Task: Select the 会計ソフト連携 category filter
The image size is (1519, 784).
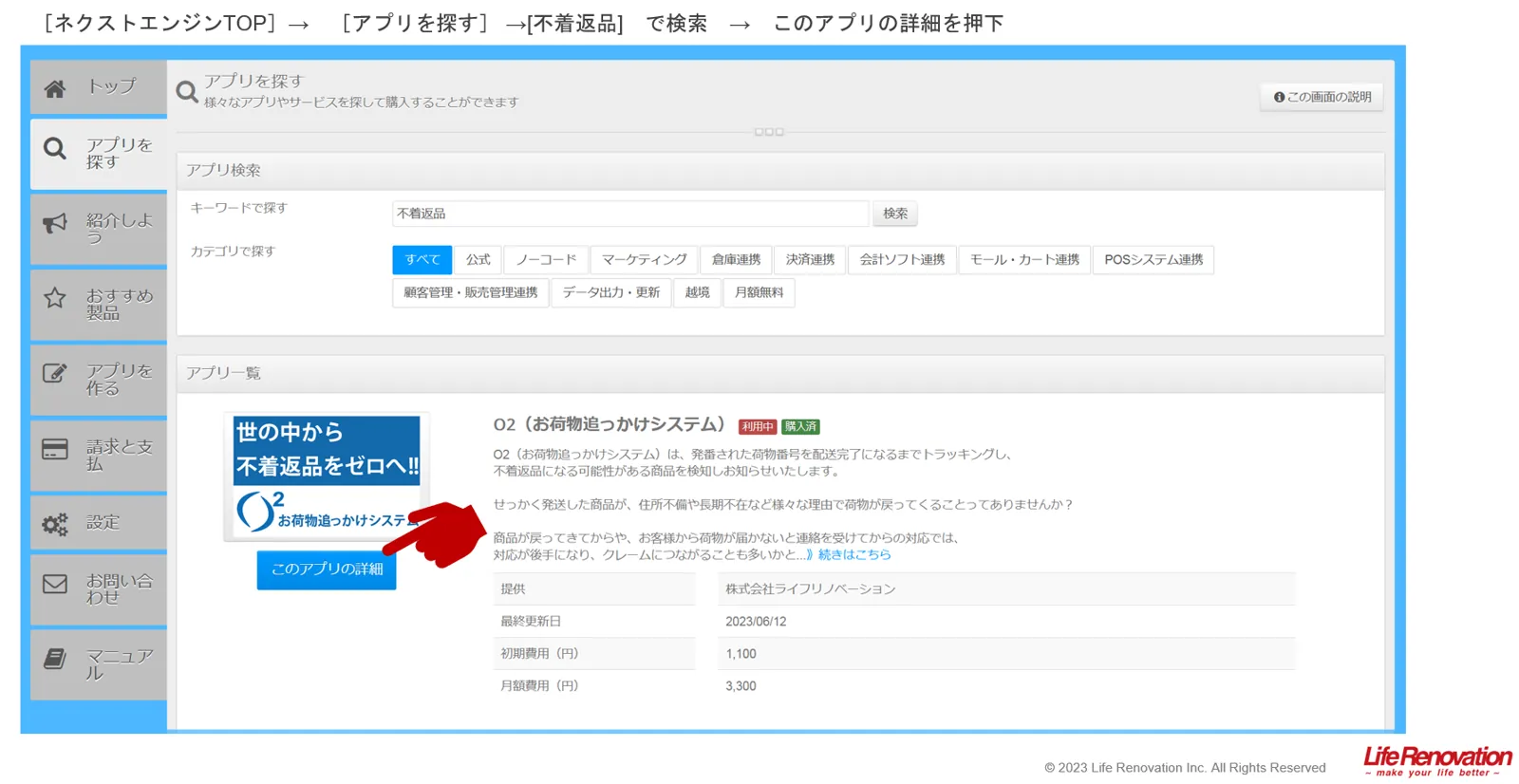Action: 902,259
